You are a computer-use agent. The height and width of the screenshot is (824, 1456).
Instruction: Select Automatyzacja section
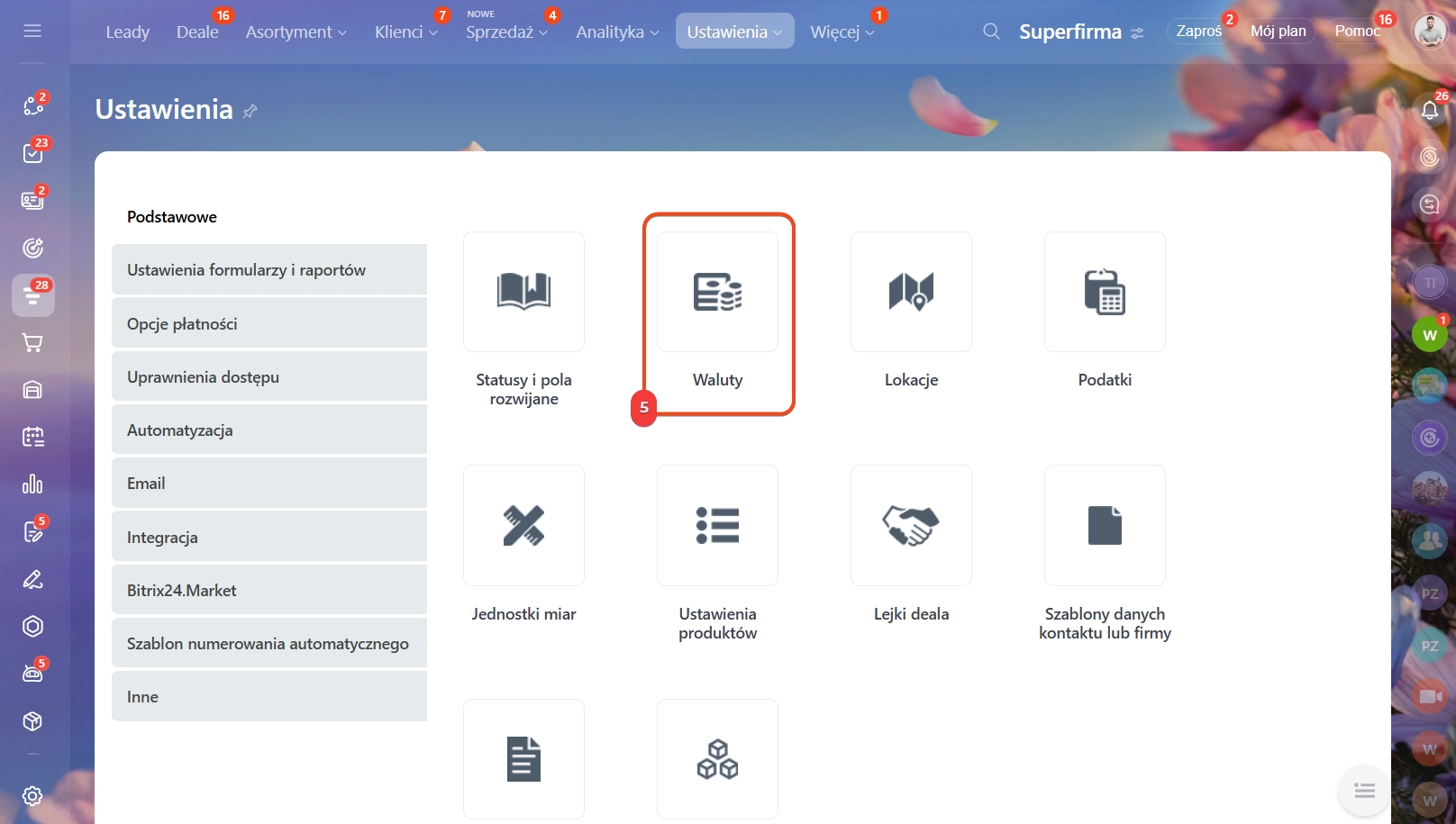(x=269, y=430)
